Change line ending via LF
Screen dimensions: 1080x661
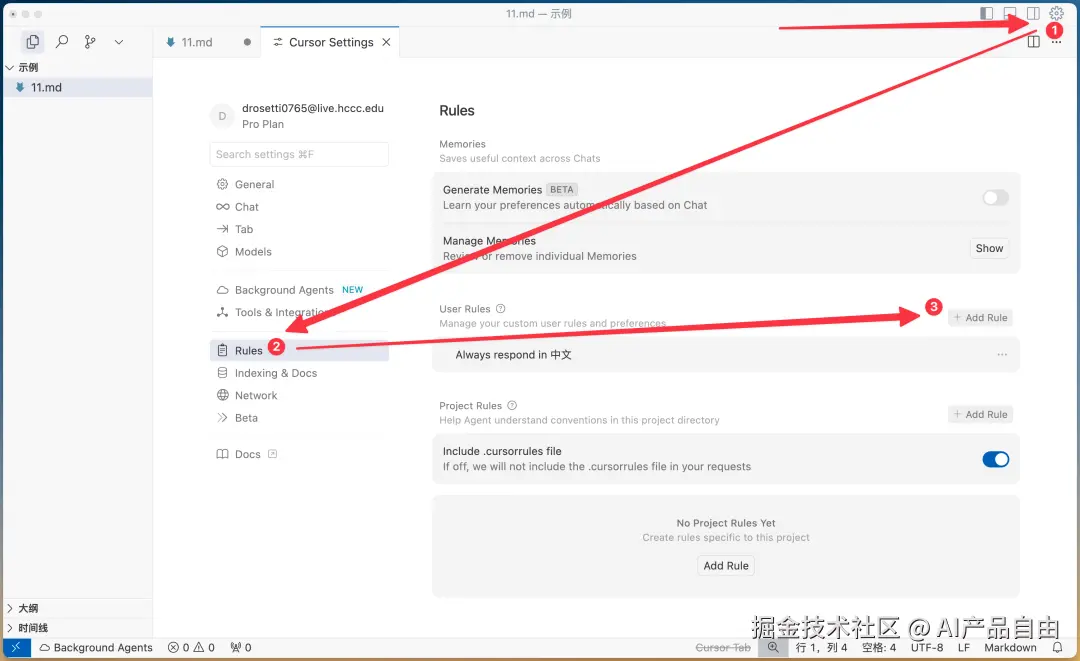tap(964, 648)
